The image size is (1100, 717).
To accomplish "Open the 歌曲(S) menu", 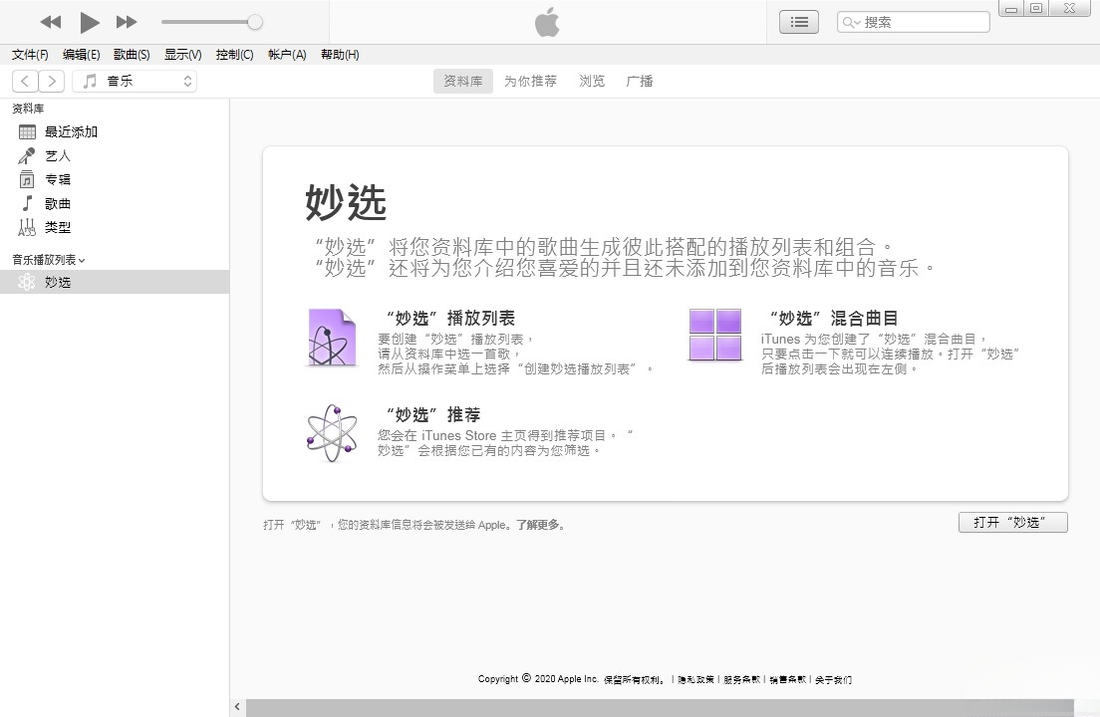I will [x=132, y=55].
